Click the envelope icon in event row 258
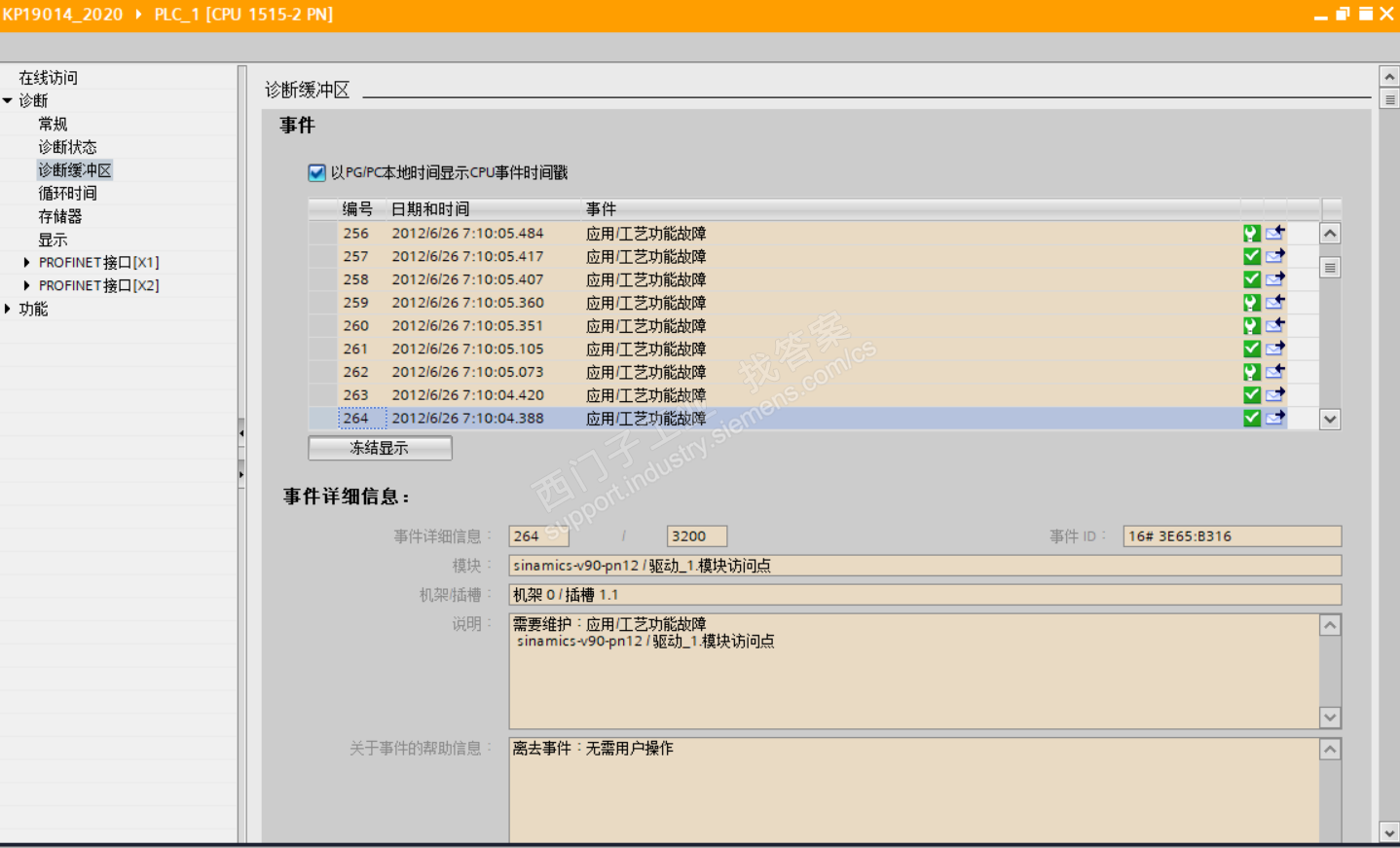The image size is (1400, 848). (1275, 279)
